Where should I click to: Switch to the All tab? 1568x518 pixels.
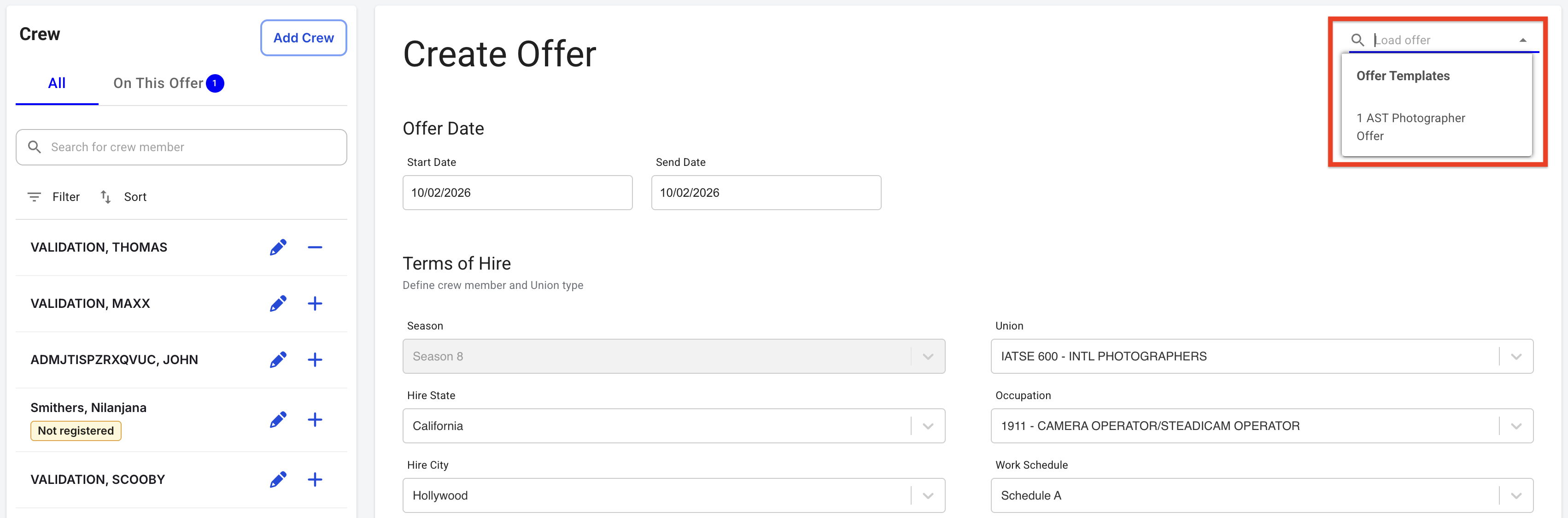pyautogui.click(x=57, y=83)
